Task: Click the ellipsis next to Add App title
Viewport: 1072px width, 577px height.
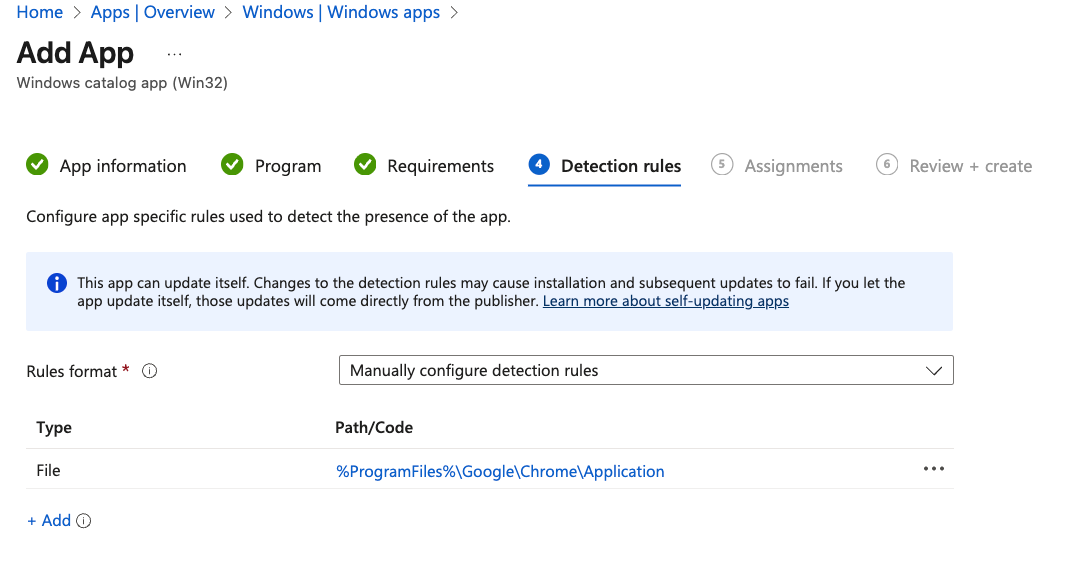Action: pos(174,53)
